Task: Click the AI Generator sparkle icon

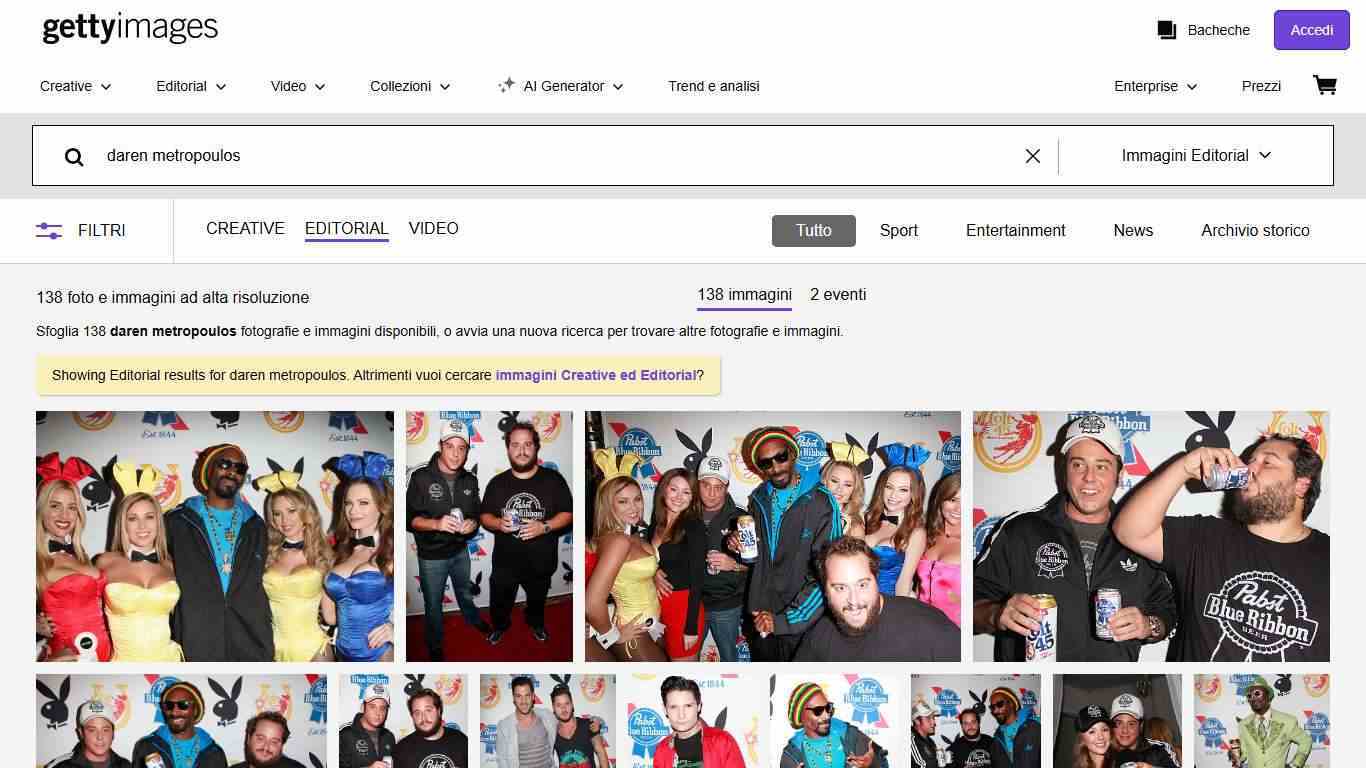Action: (508, 86)
